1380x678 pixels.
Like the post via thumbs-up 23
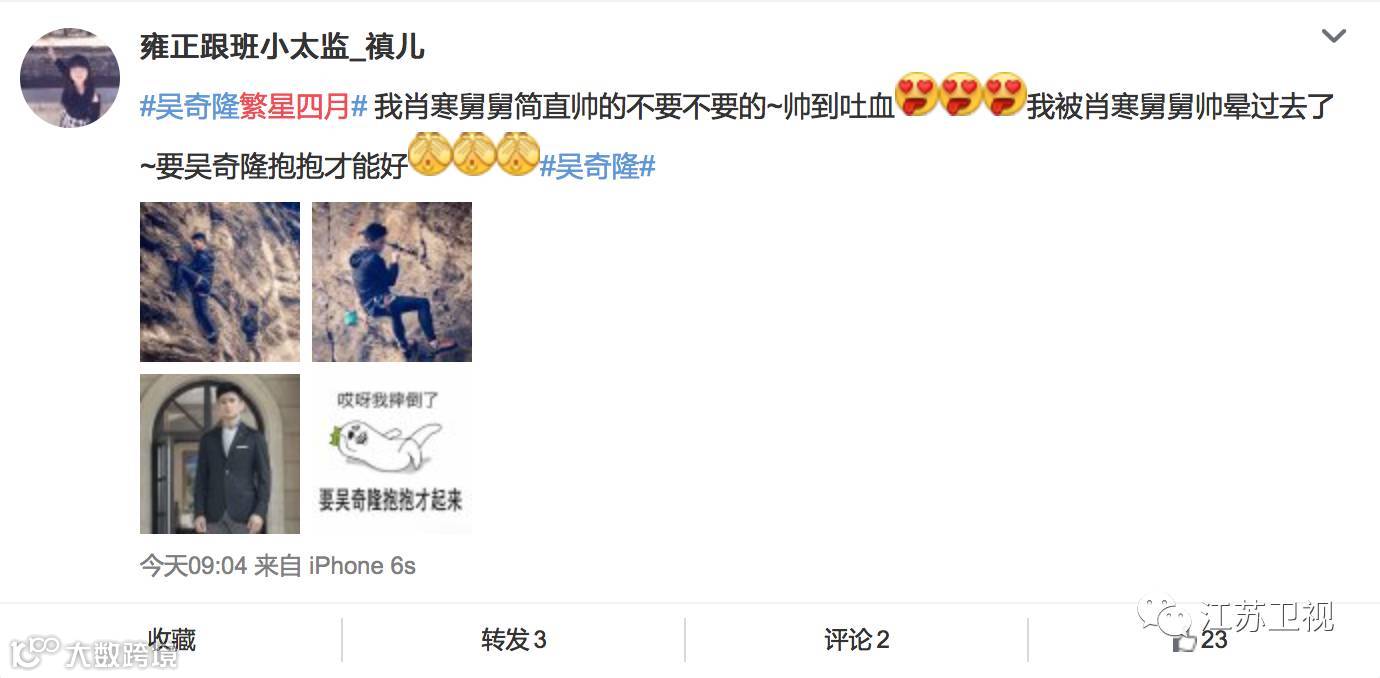pos(1200,641)
